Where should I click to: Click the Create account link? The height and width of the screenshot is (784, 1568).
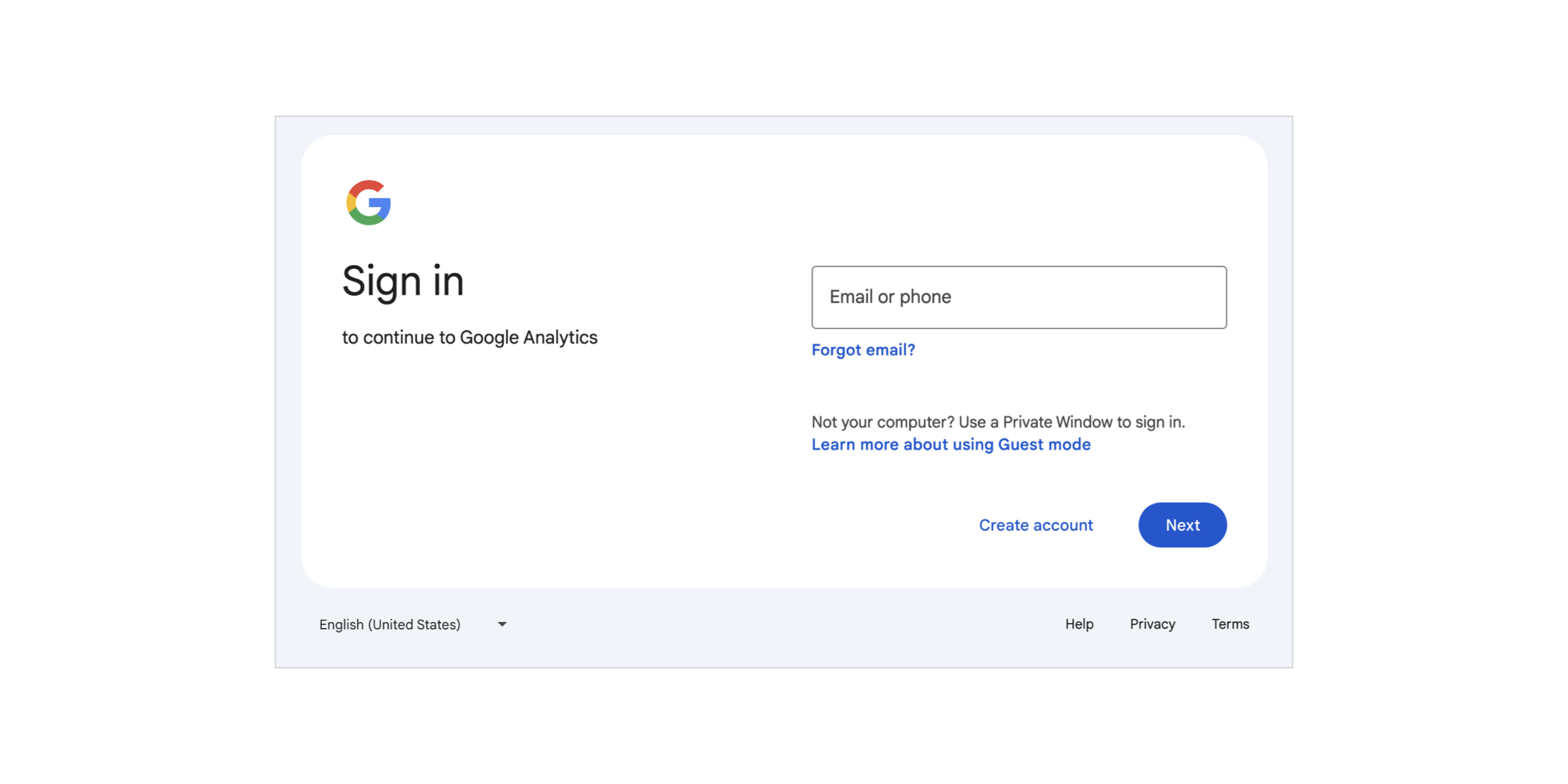[1036, 525]
